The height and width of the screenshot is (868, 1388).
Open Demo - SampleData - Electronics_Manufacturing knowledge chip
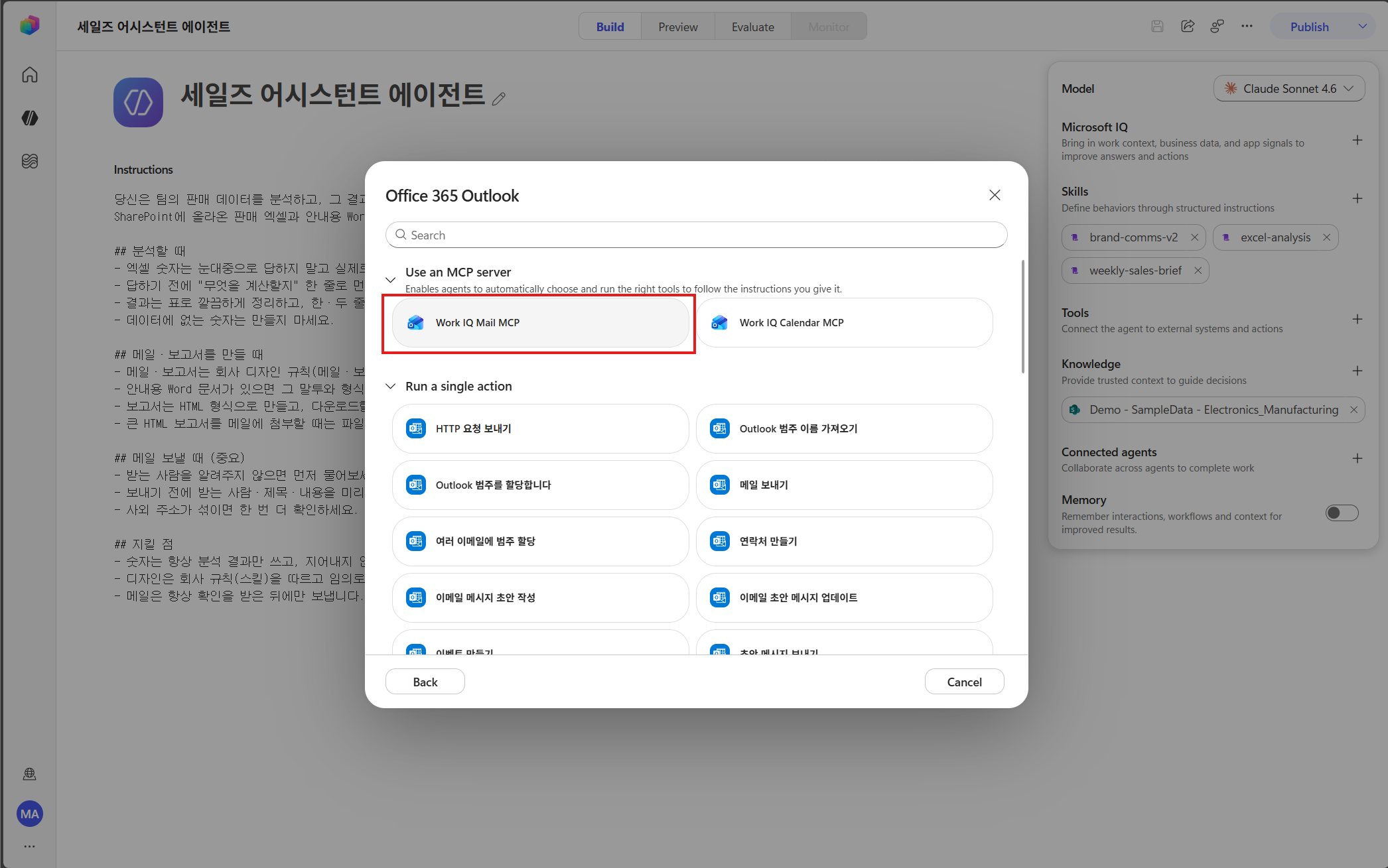pyautogui.click(x=1214, y=410)
